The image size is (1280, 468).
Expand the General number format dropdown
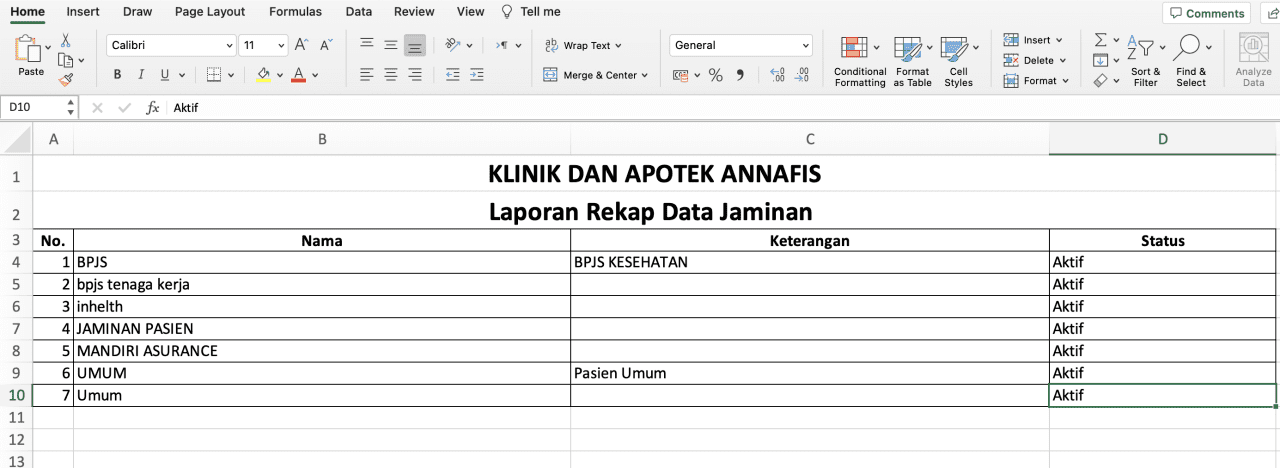click(806, 45)
